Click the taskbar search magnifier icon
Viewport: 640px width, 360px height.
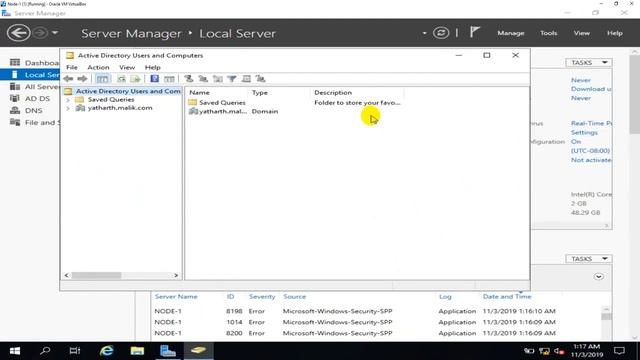[45, 351]
